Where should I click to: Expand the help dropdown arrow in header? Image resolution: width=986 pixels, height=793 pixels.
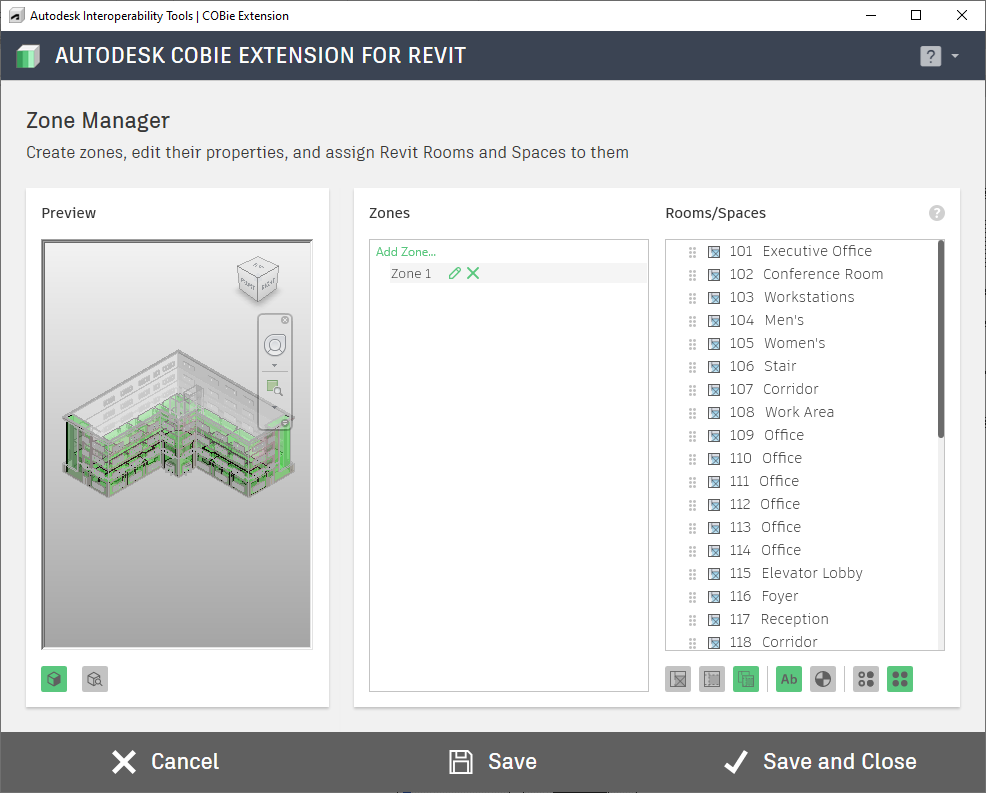click(955, 56)
